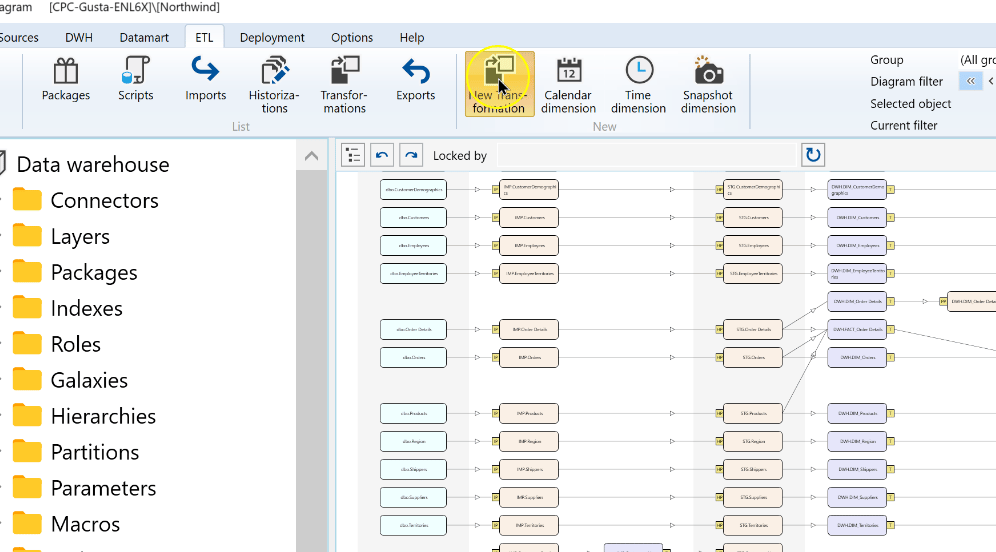Screen dimensions: 996x552
Task: Open the Transformations list
Action: coord(344,84)
